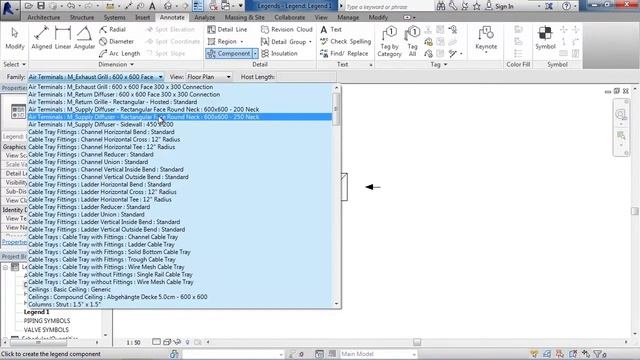640x360 pixels.
Task: Open PIPING SYMBOLS legend in browser
Action: pos(47,320)
